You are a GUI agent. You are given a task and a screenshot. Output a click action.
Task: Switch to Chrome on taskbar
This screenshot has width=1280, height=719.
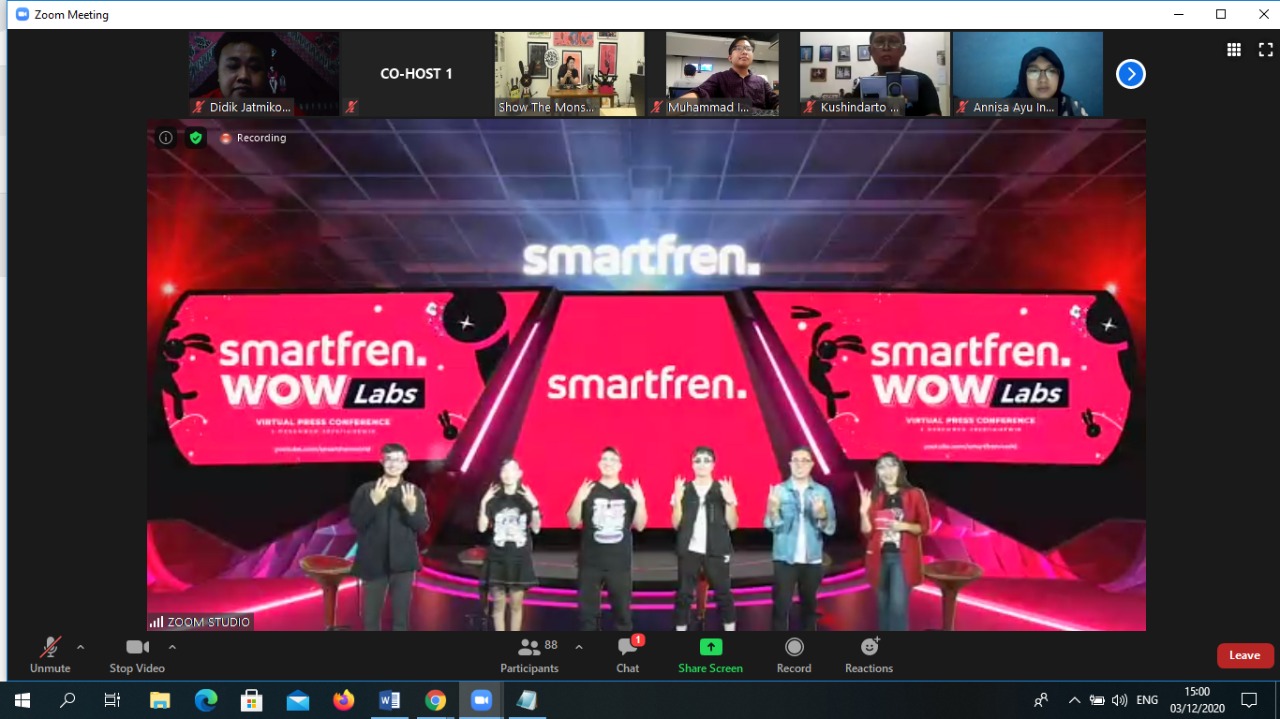pyautogui.click(x=436, y=700)
